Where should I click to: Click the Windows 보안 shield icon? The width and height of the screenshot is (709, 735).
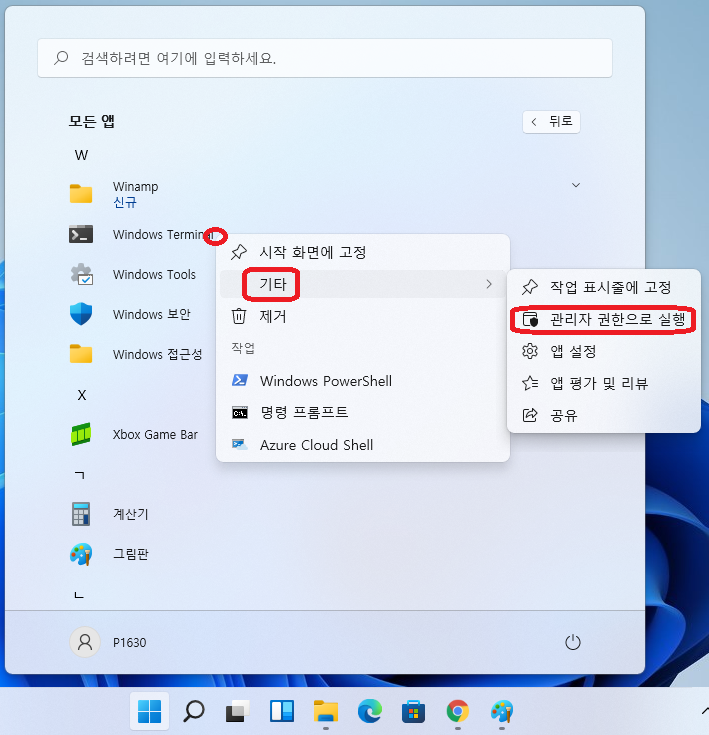click(81, 314)
